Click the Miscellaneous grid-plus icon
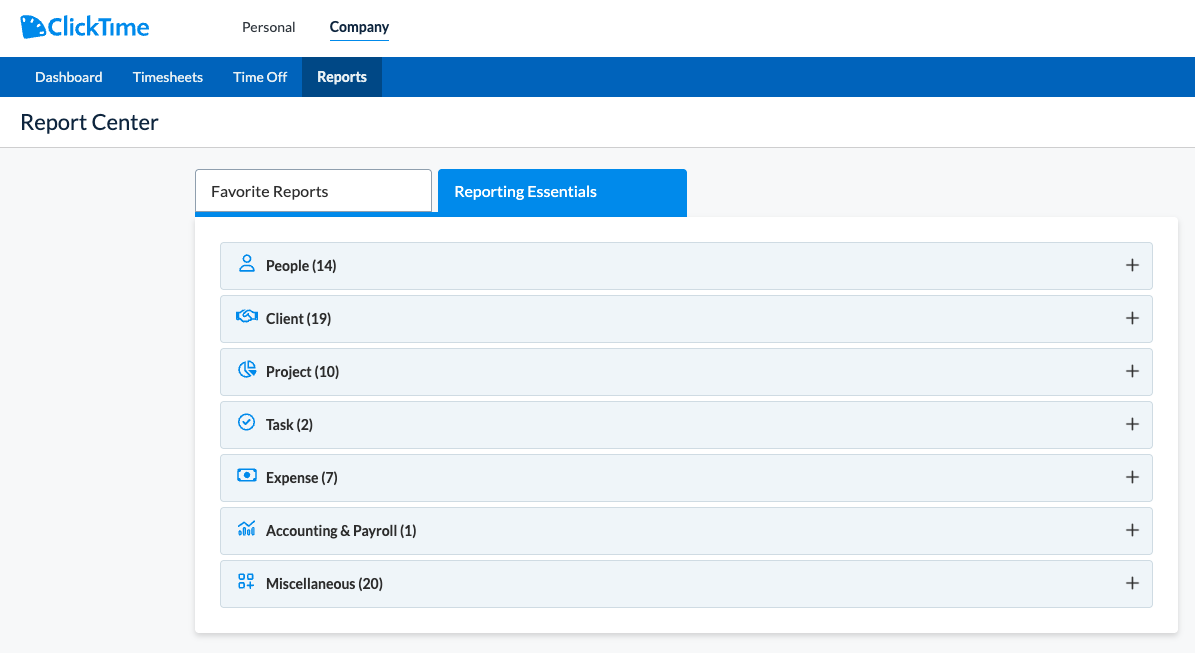The width and height of the screenshot is (1195, 653). [246, 581]
